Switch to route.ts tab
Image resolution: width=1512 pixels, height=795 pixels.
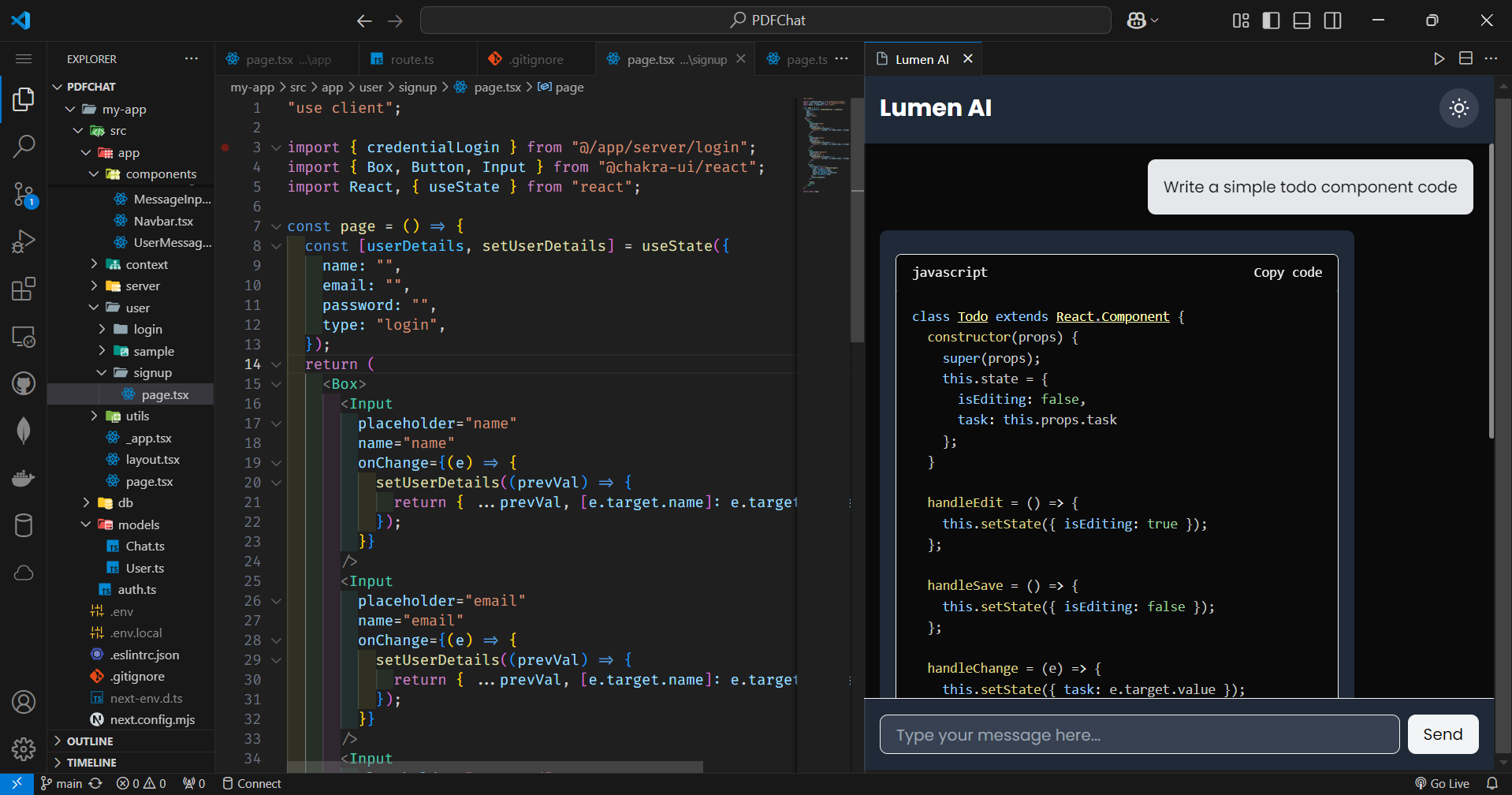[x=418, y=59]
